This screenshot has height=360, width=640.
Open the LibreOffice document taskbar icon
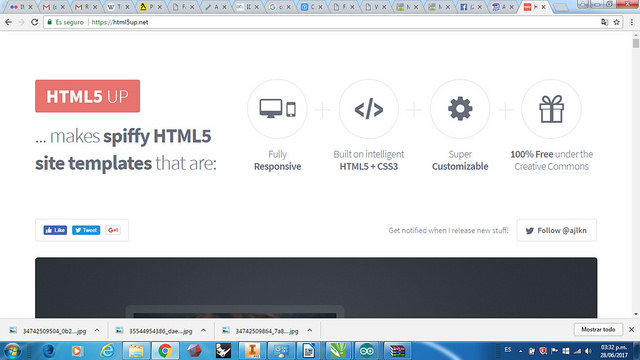point(309,351)
